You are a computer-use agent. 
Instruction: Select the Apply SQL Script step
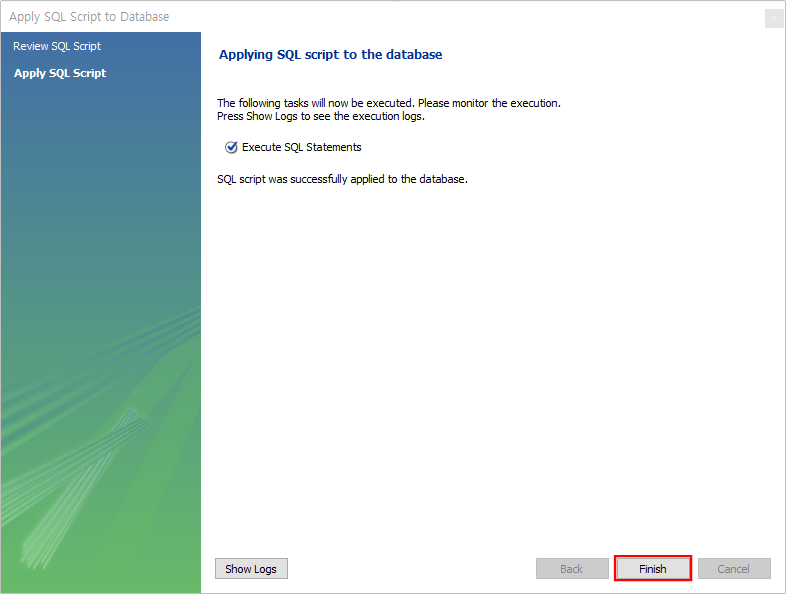60,73
